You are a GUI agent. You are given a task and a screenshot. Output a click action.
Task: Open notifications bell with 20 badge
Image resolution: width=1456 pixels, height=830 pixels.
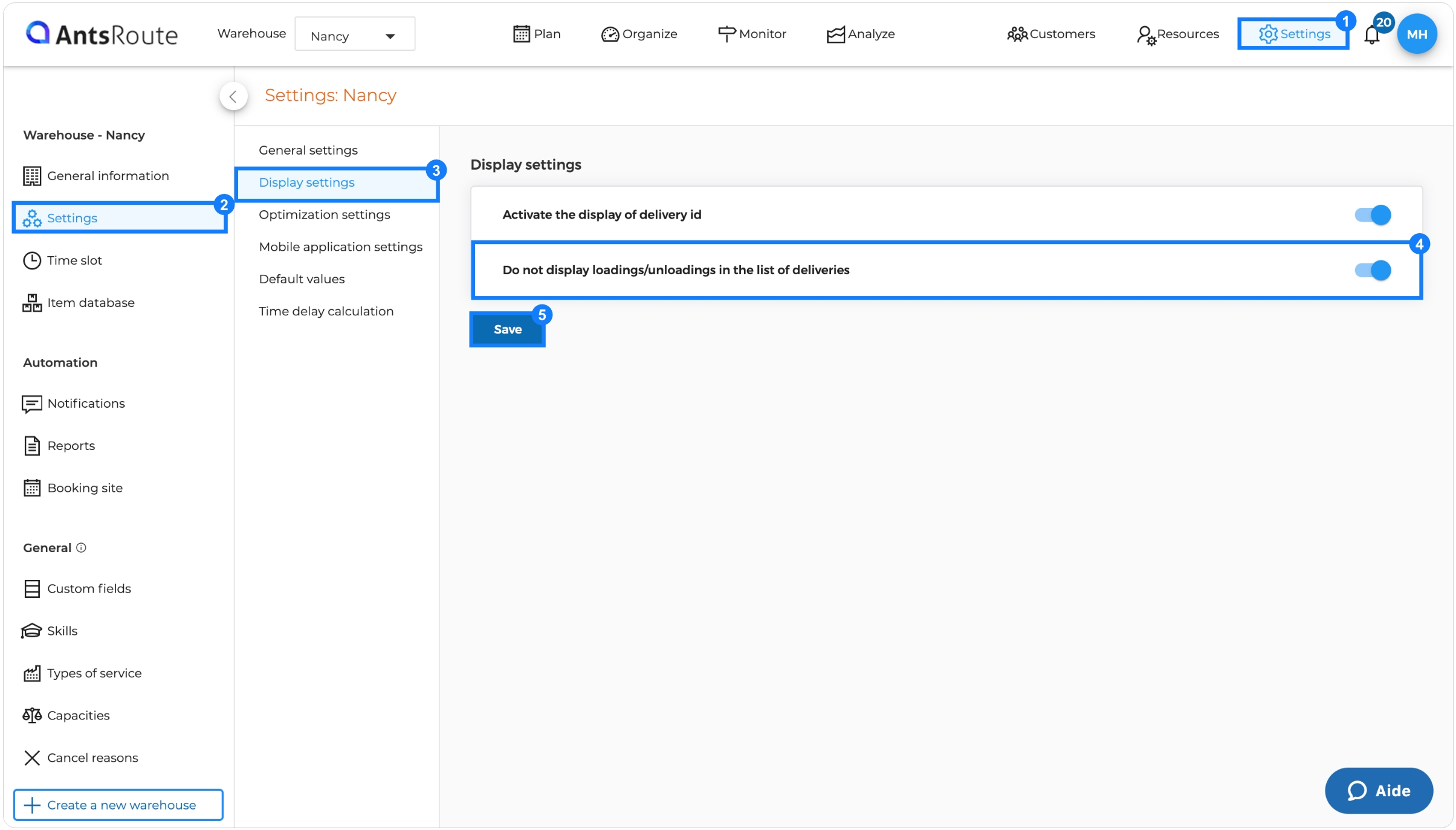1372,35
